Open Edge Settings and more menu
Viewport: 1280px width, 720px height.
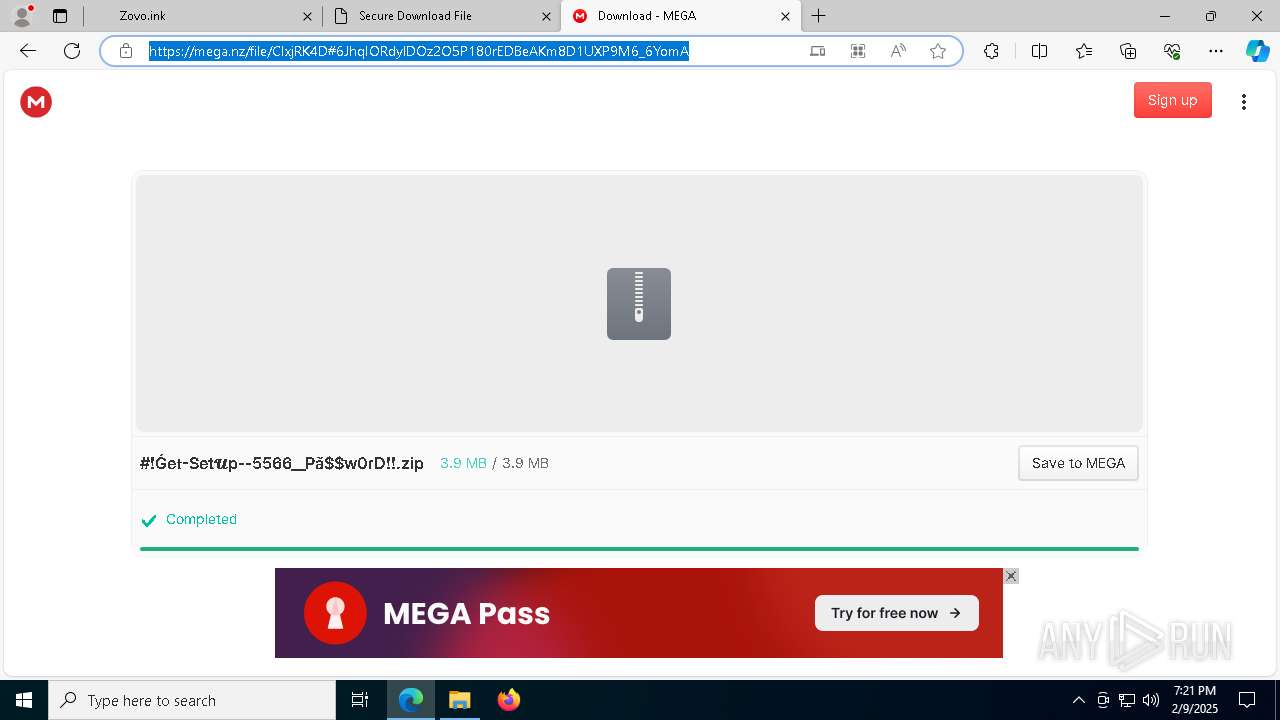1216,51
